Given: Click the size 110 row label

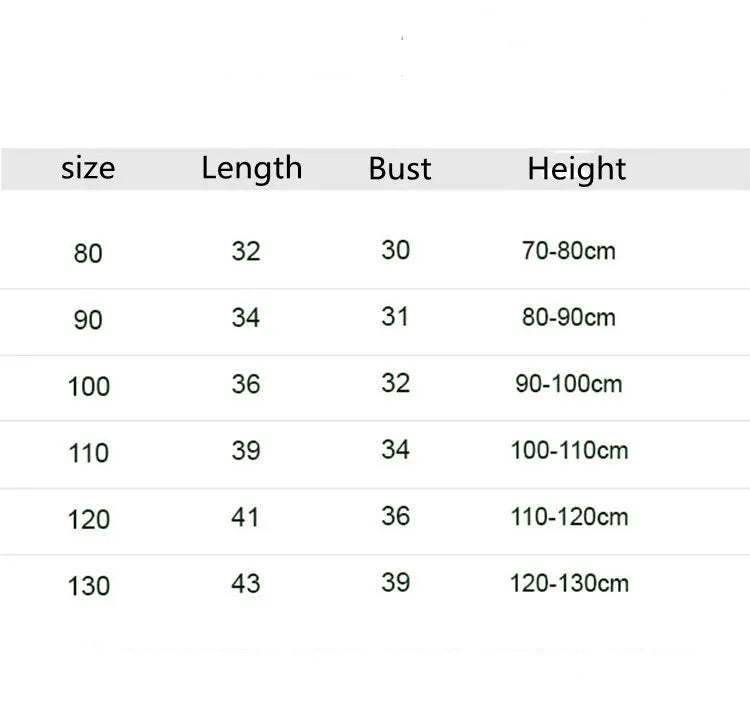Looking at the screenshot, I should pos(88,453).
